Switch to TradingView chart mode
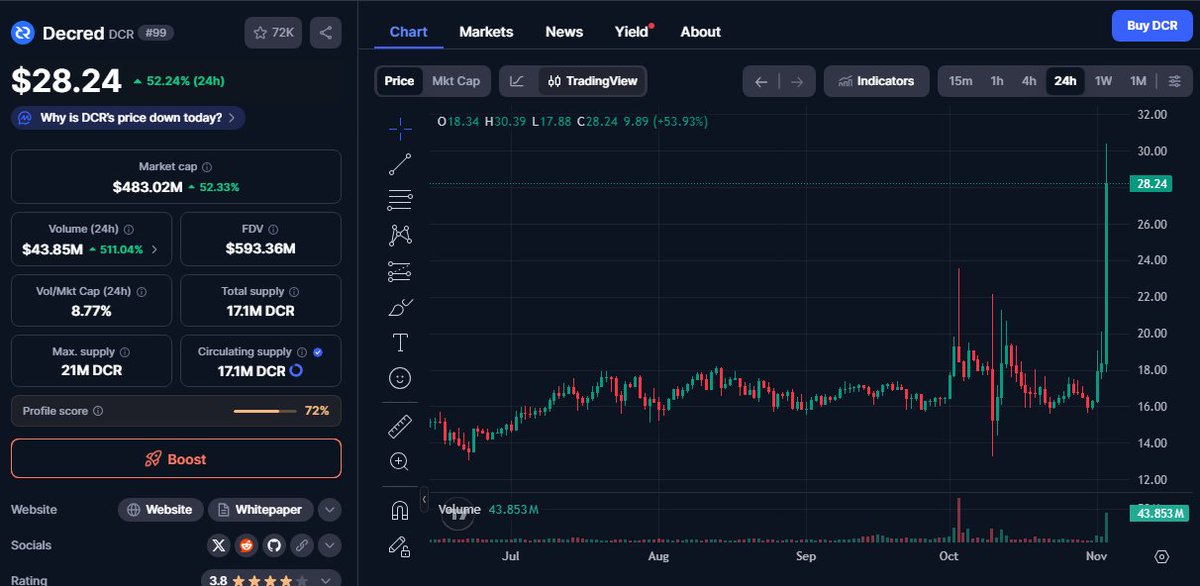The width and height of the screenshot is (1200, 586). point(592,81)
